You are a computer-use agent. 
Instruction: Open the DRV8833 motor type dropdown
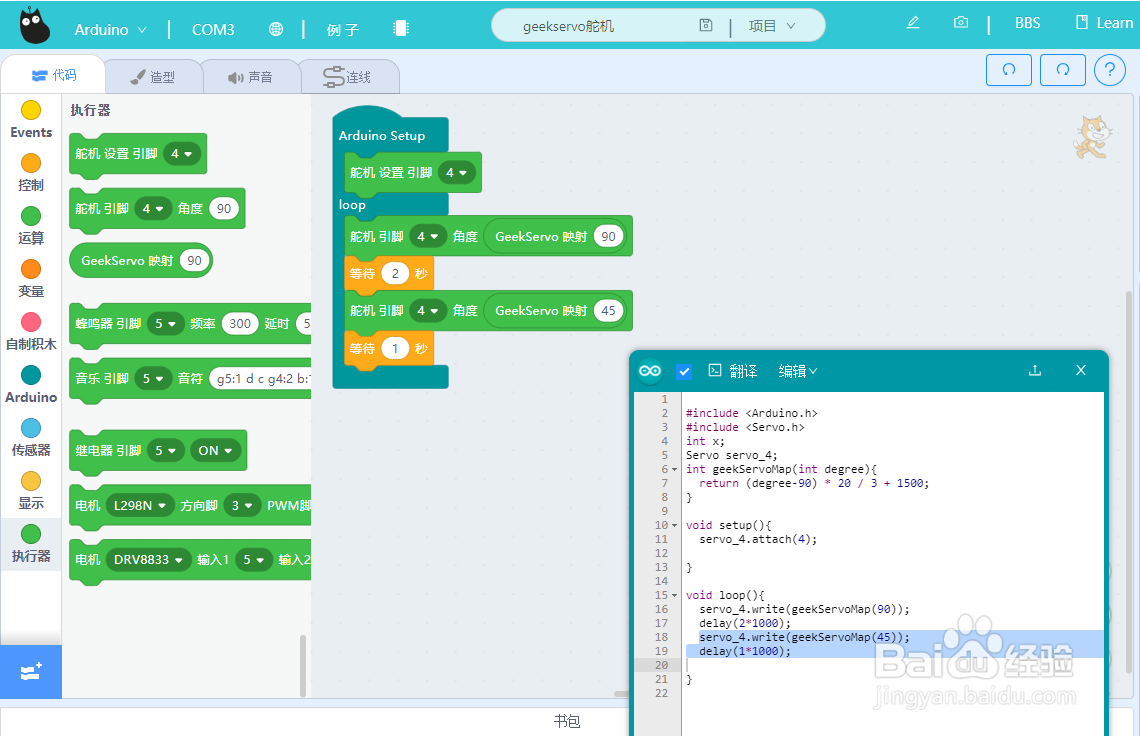[x=148, y=560]
